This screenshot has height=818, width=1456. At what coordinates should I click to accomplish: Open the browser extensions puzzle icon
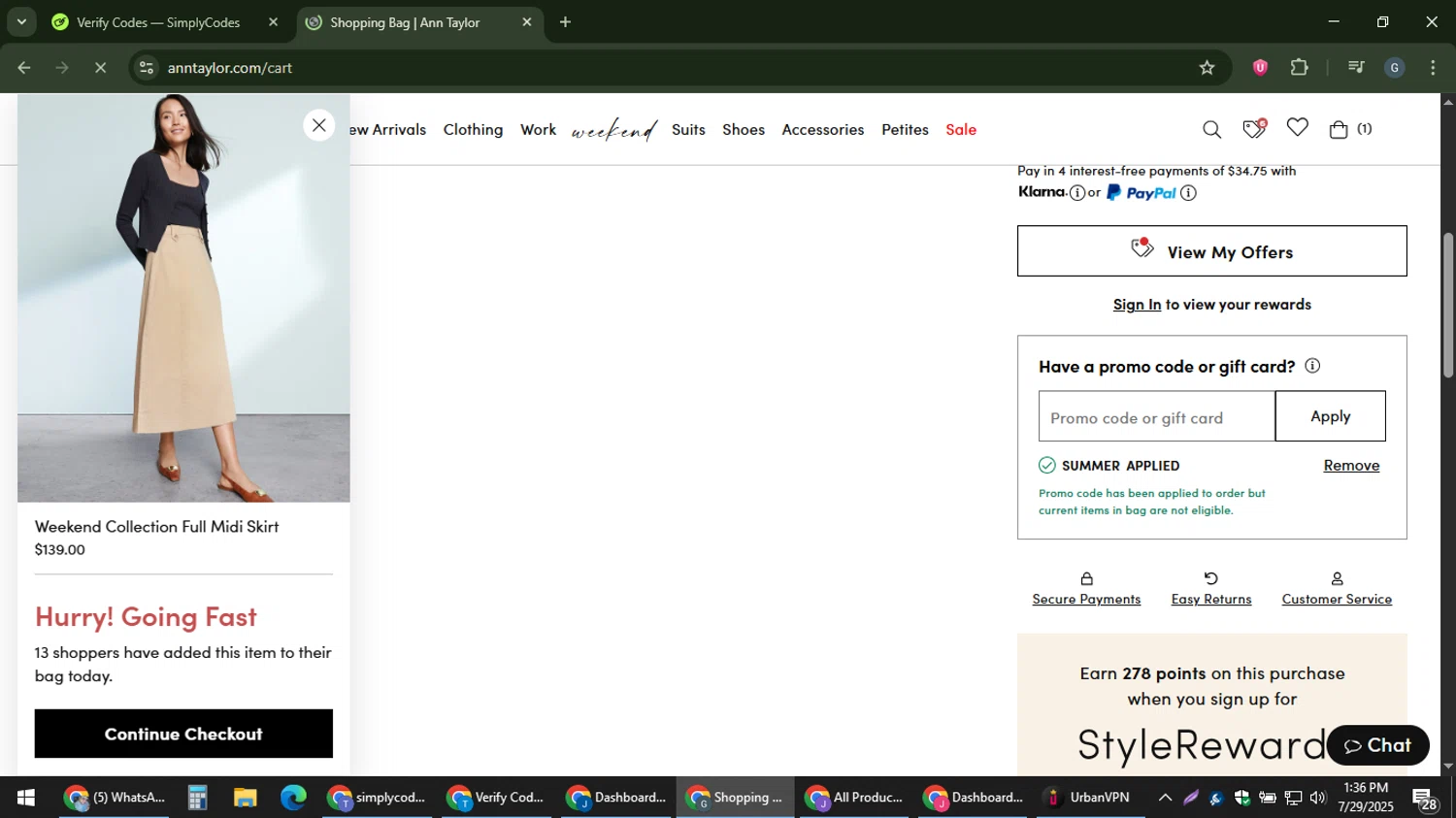click(x=1299, y=68)
